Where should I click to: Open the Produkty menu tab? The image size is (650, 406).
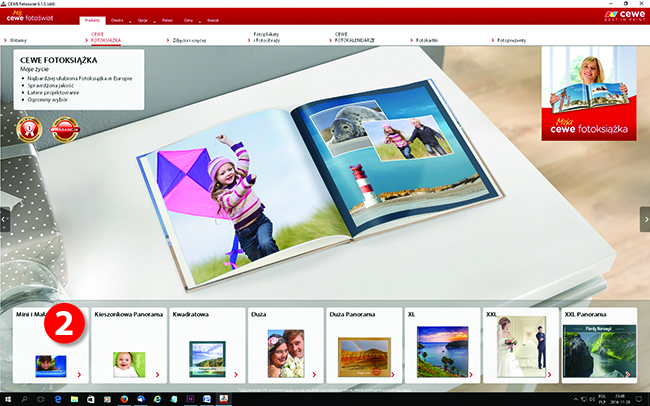pyautogui.click(x=92, y=19)
